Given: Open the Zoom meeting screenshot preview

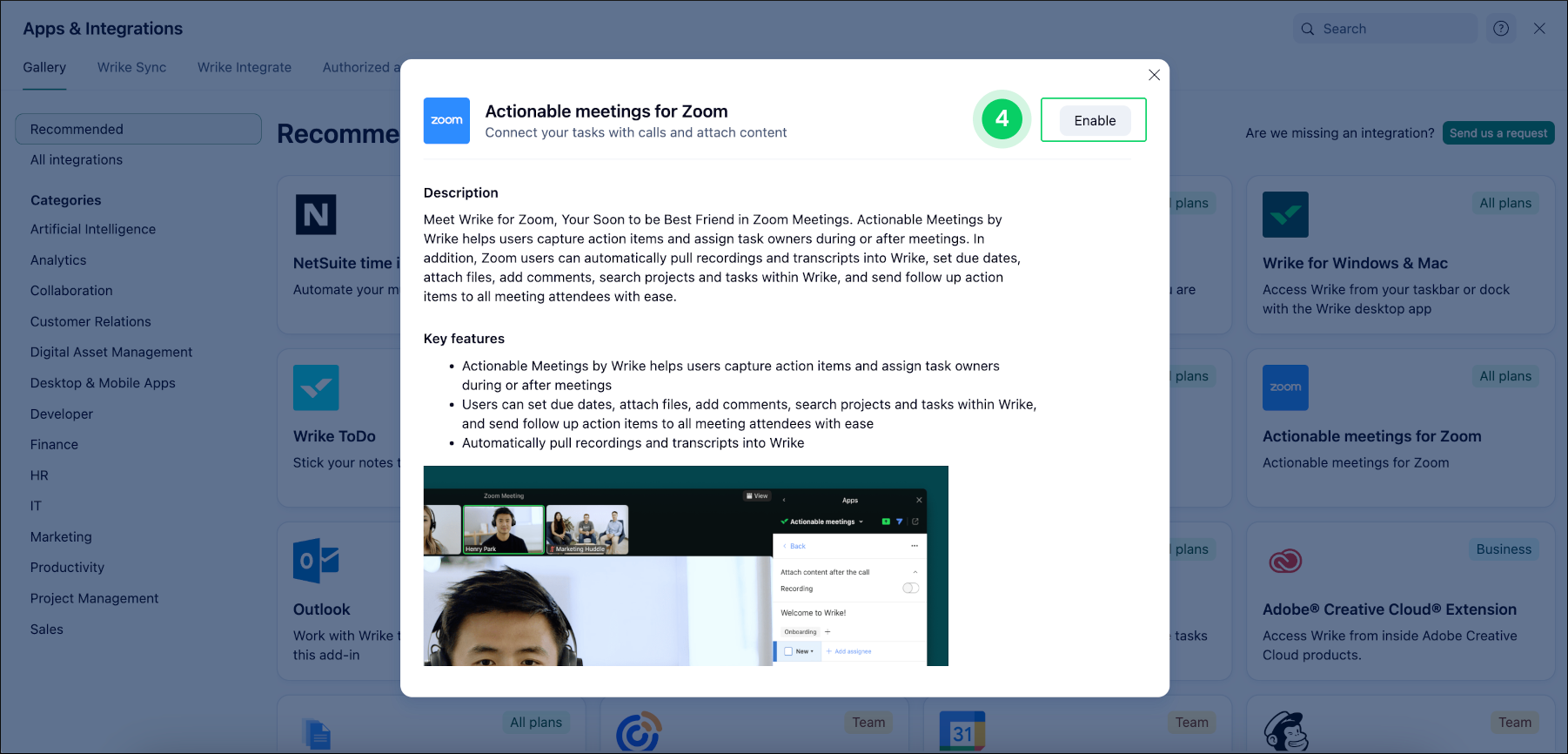Looking at the screenshot, I should [686, 566].
